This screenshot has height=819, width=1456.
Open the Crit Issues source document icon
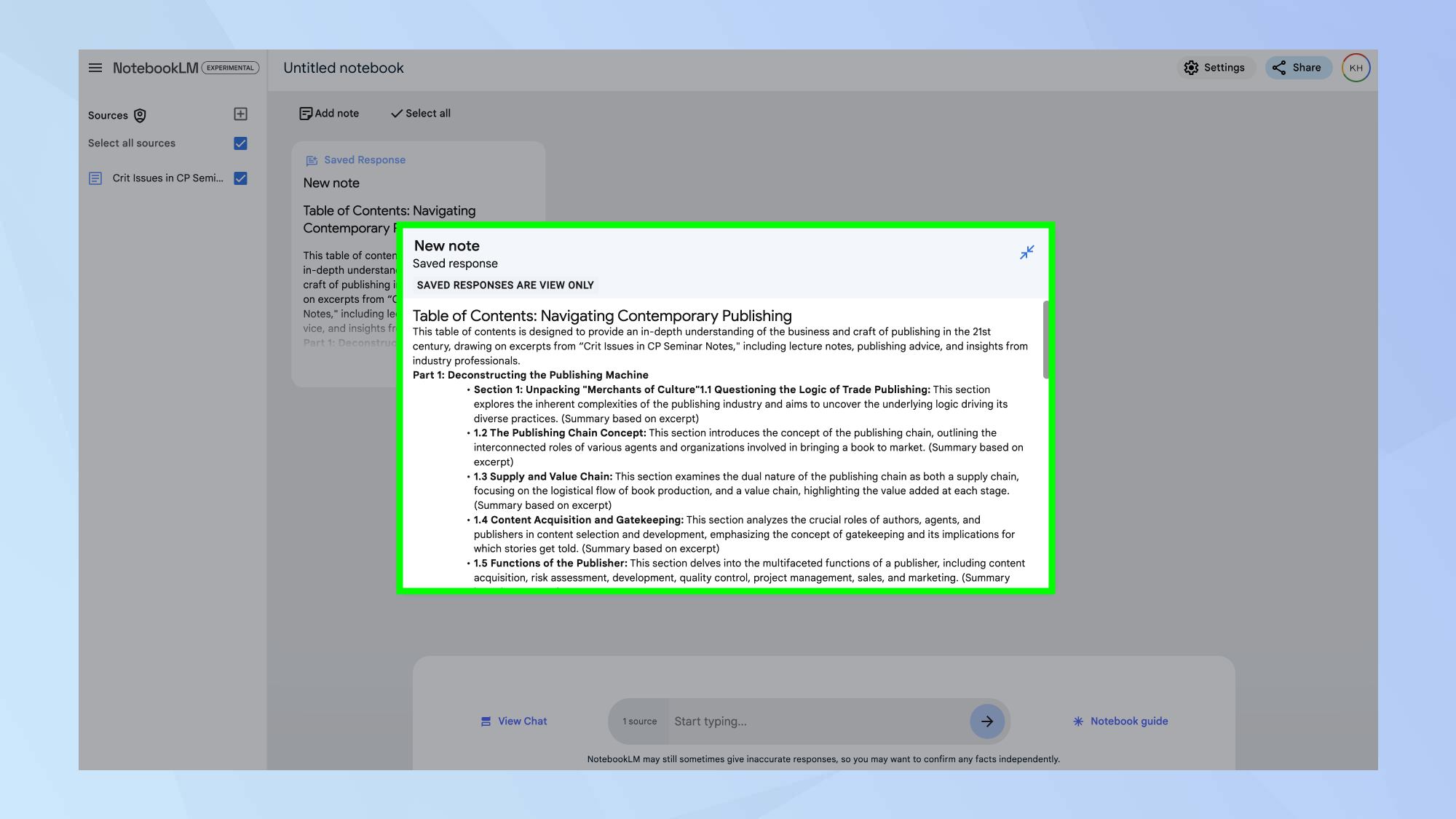pyautogui.click(x=95, y=178)
